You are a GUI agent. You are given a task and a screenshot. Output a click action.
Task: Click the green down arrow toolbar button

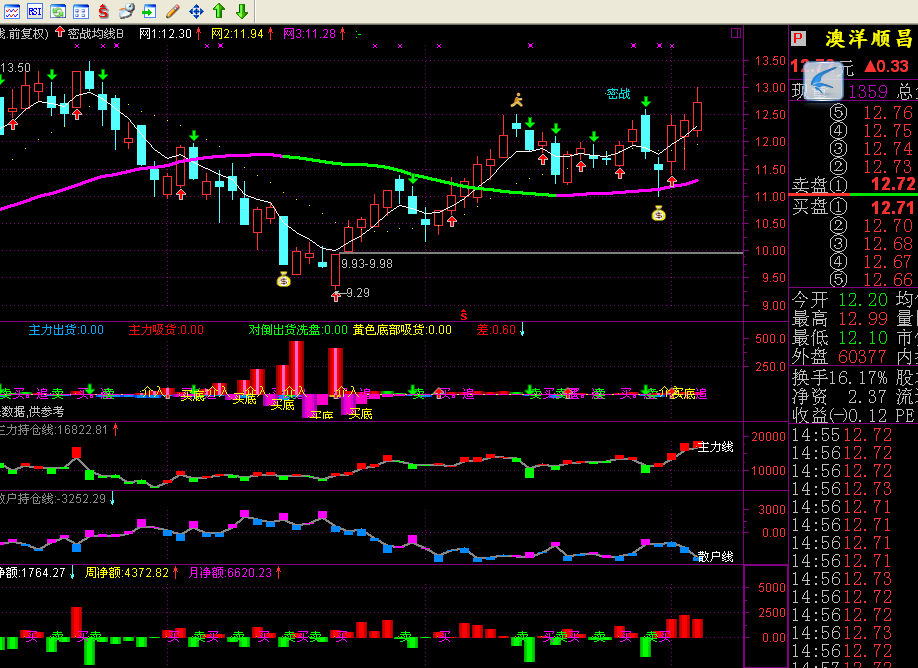(x=242, y=11)
